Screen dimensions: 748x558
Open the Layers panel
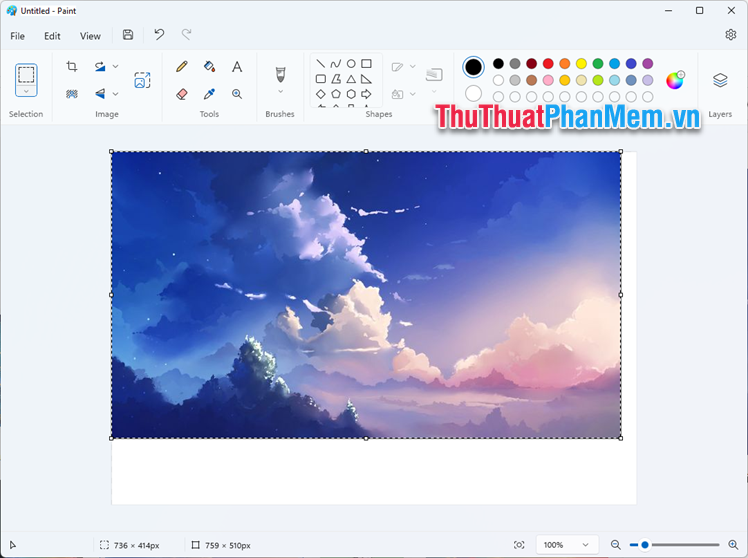(720, 80)
